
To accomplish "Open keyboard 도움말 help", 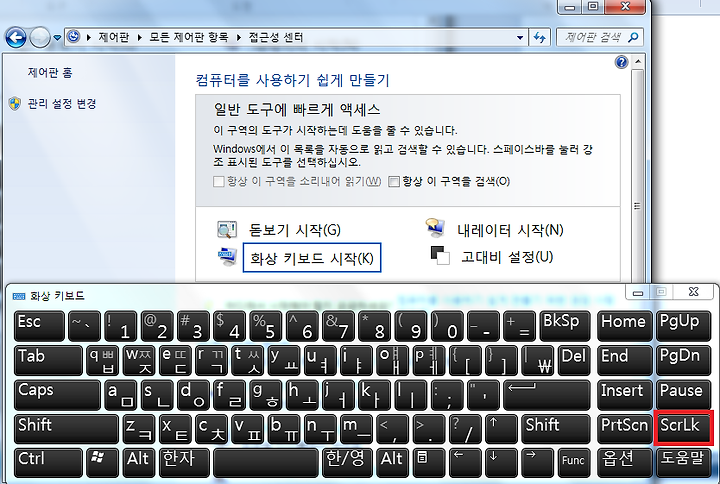I will pyautogui.click(x=683, y=463).
